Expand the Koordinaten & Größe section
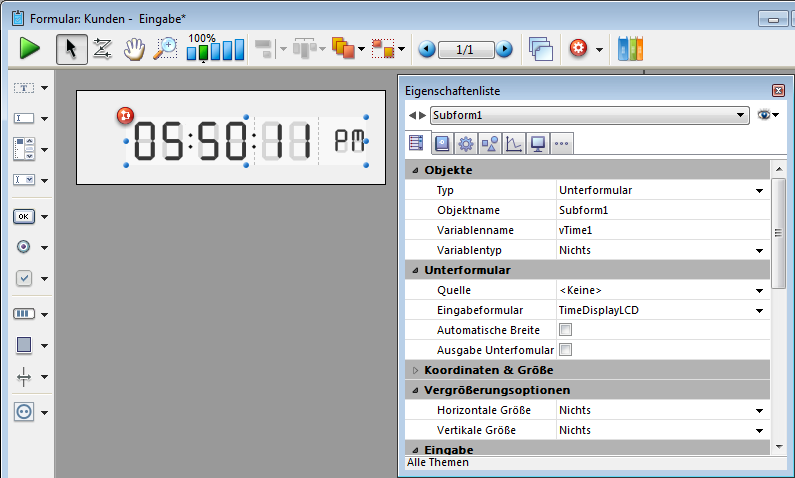Screen dimensions: 795x478 [x=416, y=370]
